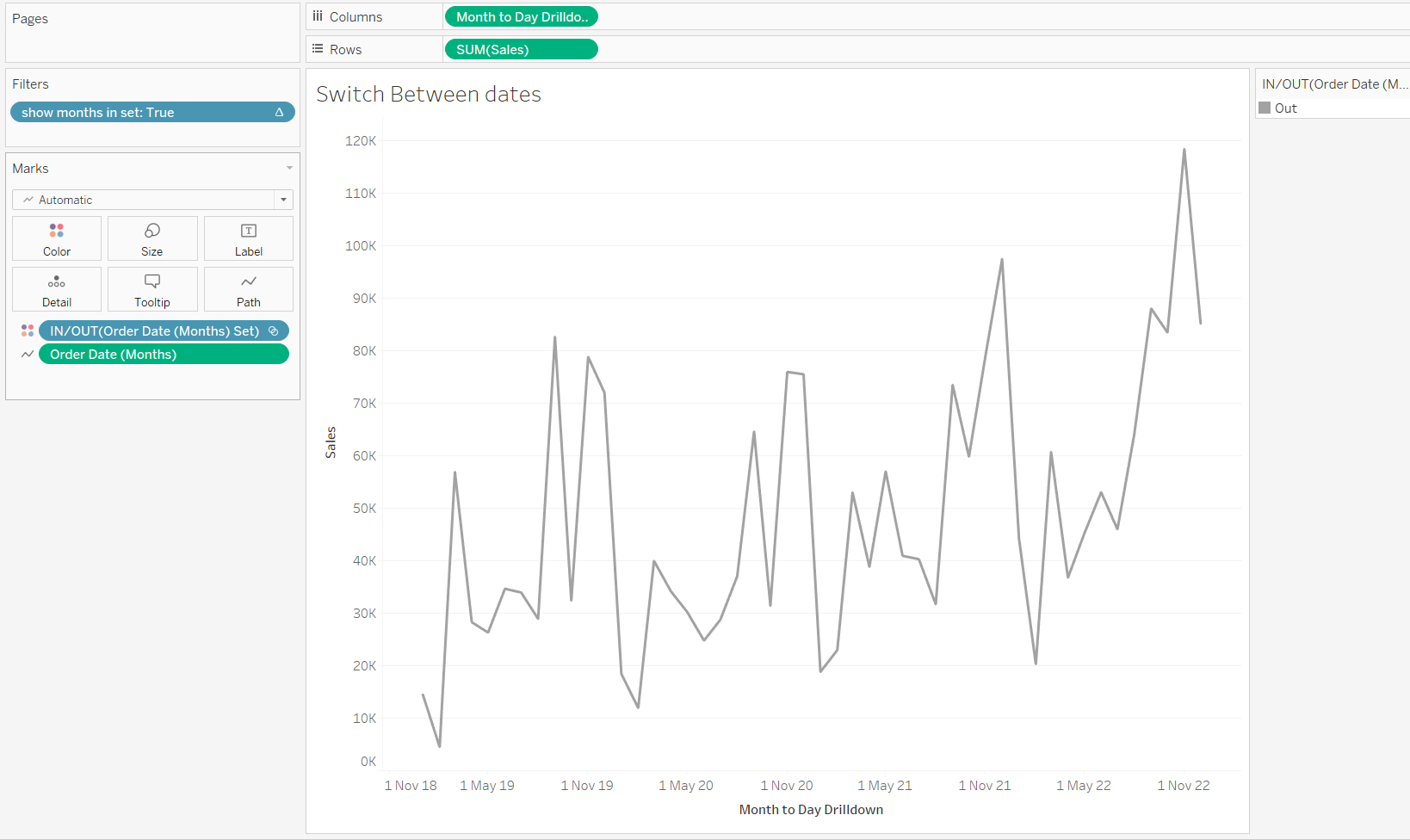Screen dimensions: 1410x840
Task: Open the Automatic mark type dropdown
Action: click(283, 200)
